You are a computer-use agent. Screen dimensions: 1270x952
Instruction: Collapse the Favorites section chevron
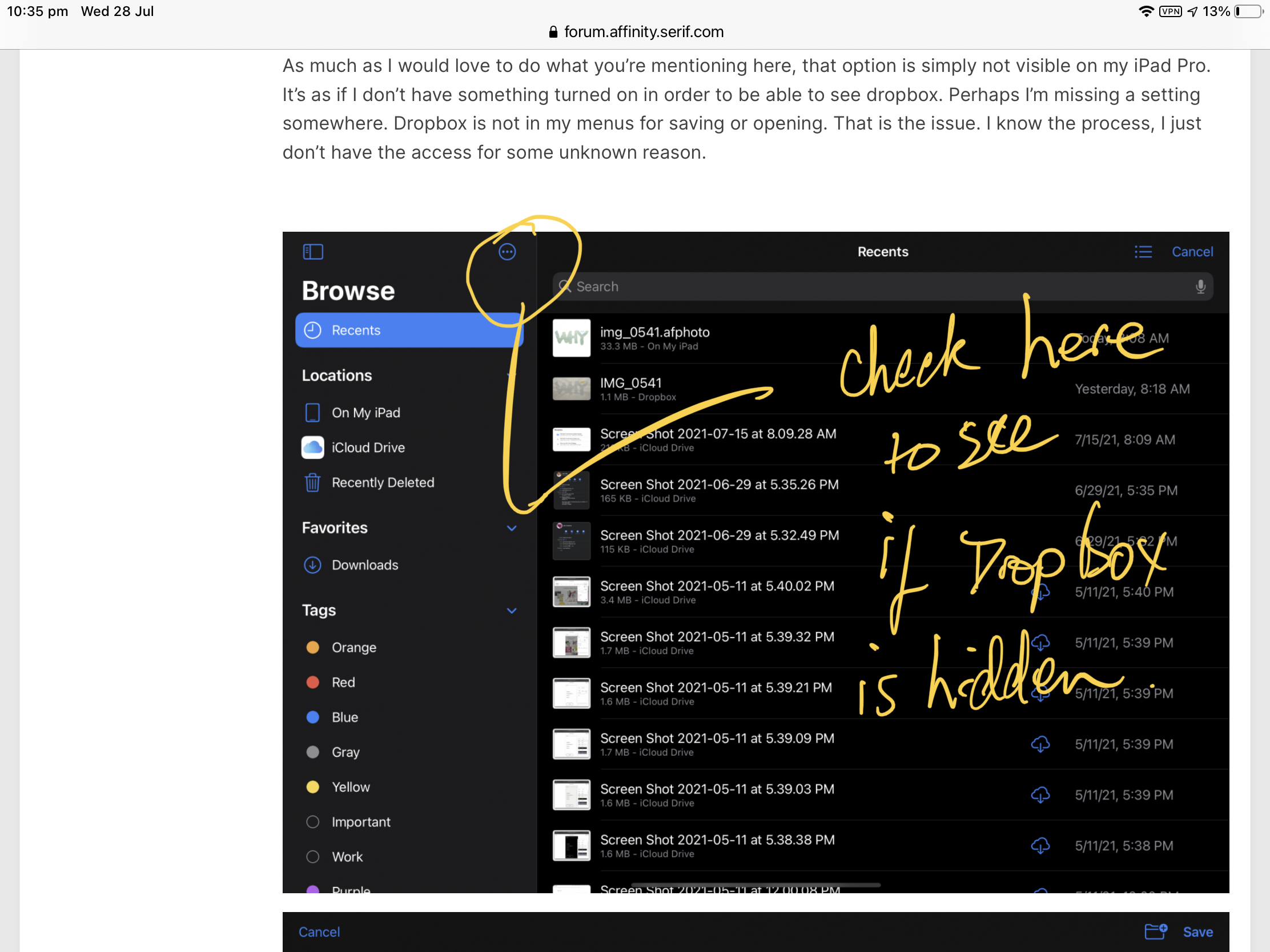pyautogui.click(x=512, y=527)
